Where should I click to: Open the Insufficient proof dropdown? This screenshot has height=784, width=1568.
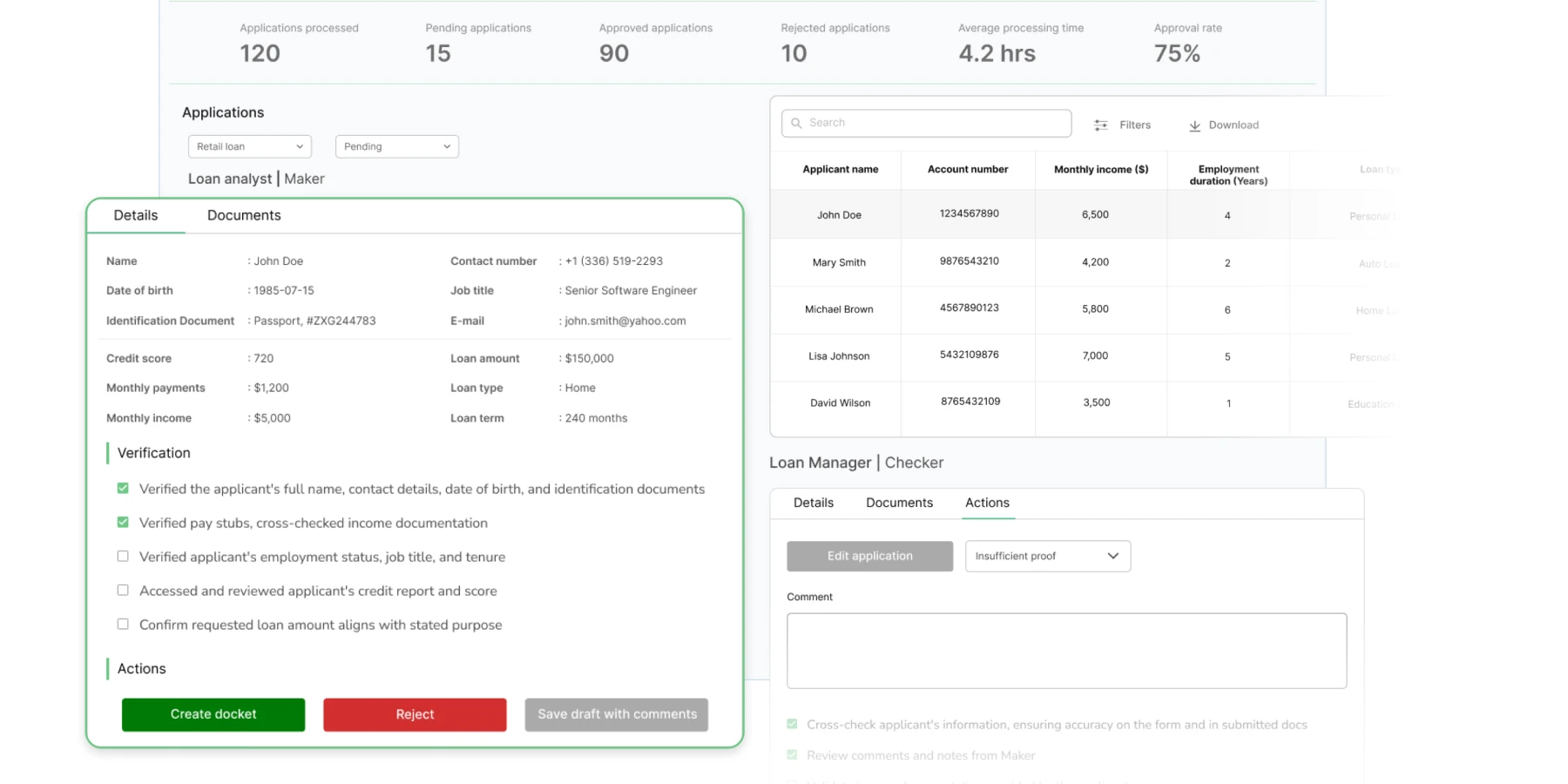tap(1047, 556)
